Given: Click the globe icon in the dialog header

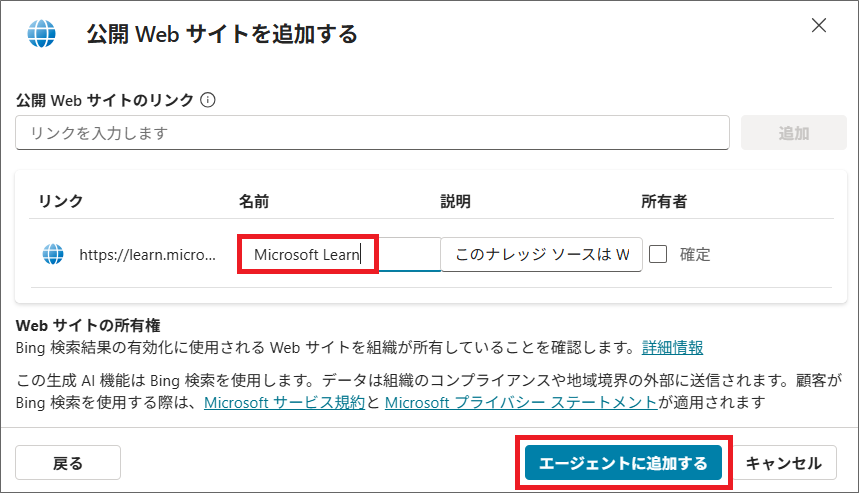Looking at the screenshot, I should coord(42,33).
